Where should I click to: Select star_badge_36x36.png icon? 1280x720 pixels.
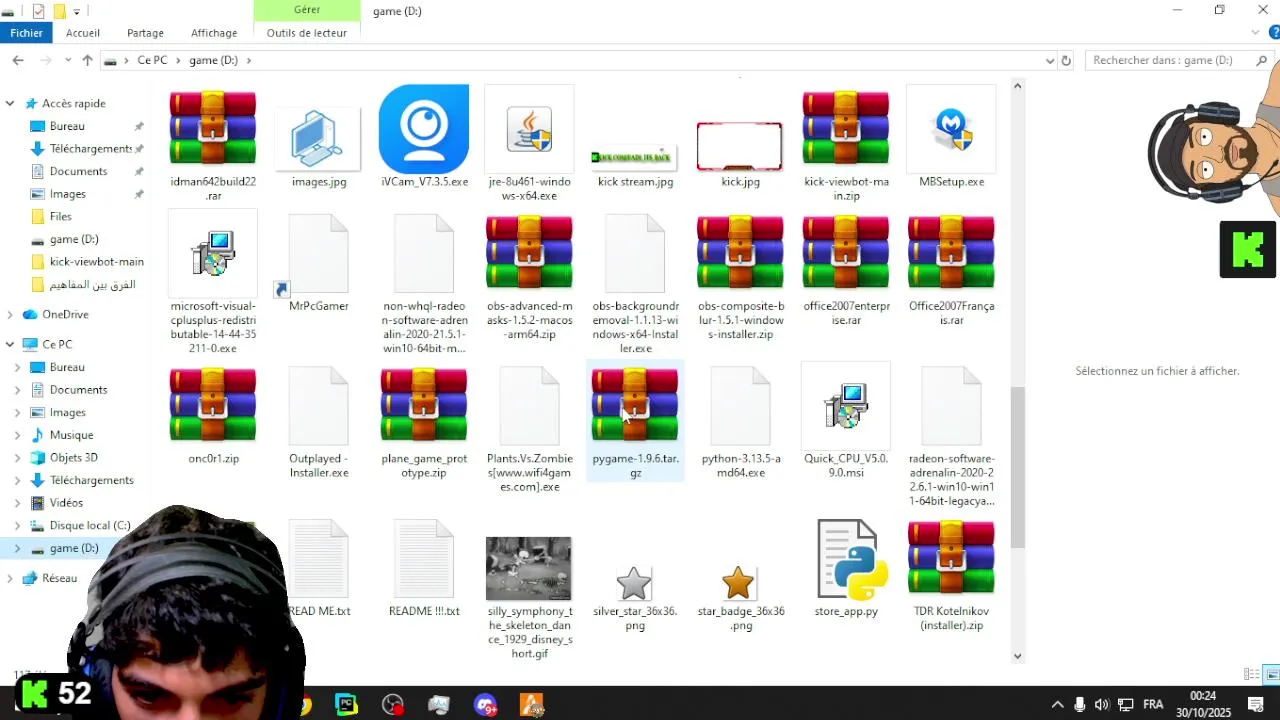coord(738,583)
